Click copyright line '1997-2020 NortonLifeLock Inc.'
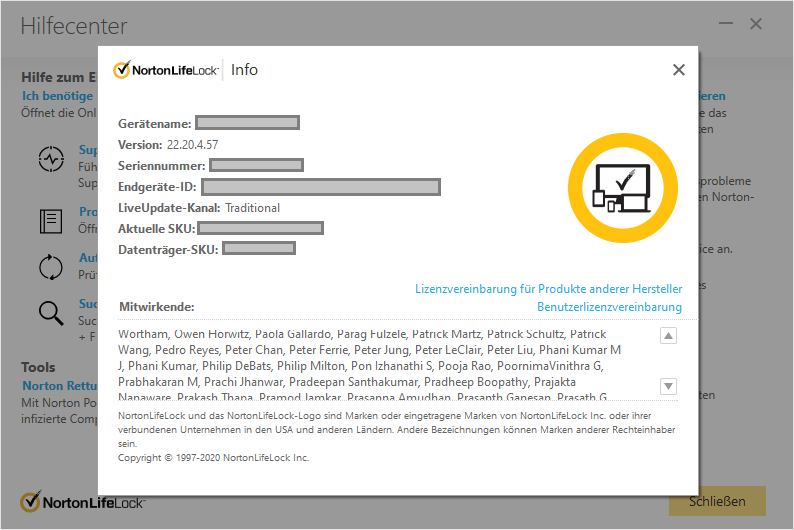Viewport: 794px width, 530px height. pyautogui.click(x=242, y=458)
